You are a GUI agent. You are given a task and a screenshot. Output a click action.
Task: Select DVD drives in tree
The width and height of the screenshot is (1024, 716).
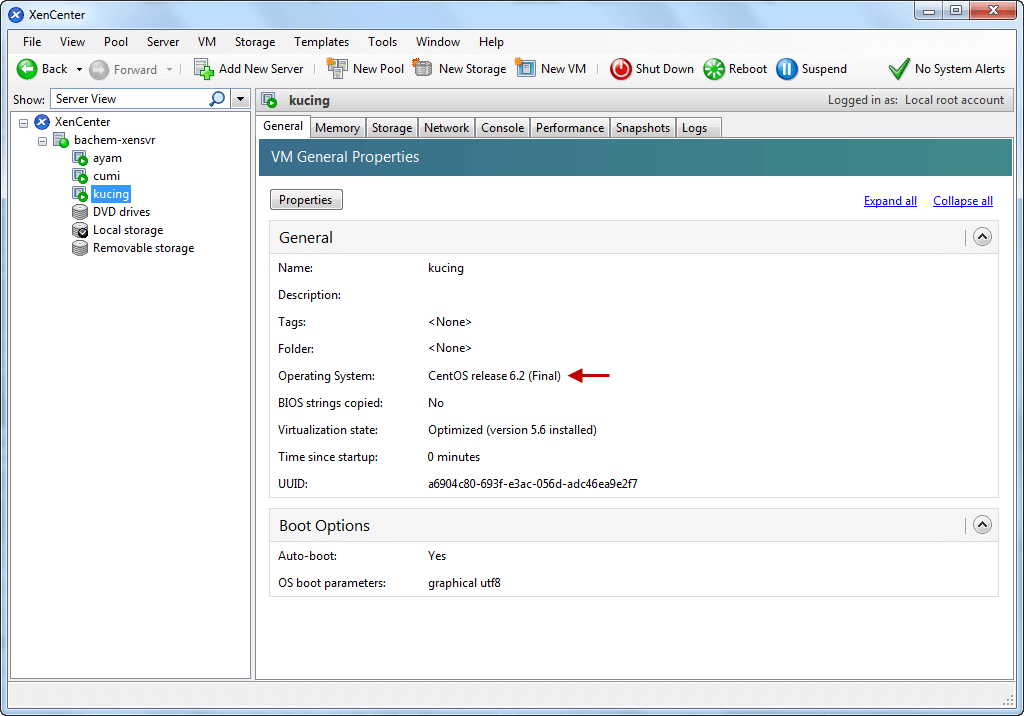(x=121, y=212)
